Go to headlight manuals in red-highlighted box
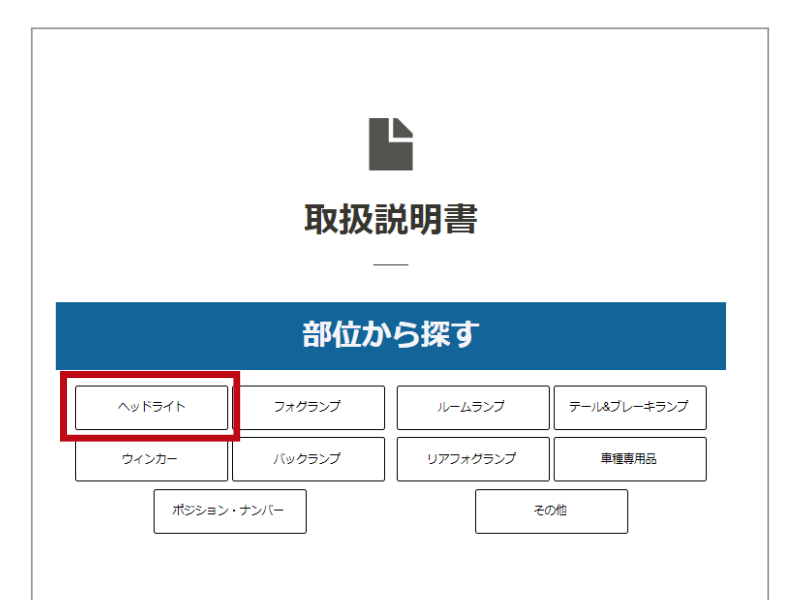The image size is (800, 600). 151,407
